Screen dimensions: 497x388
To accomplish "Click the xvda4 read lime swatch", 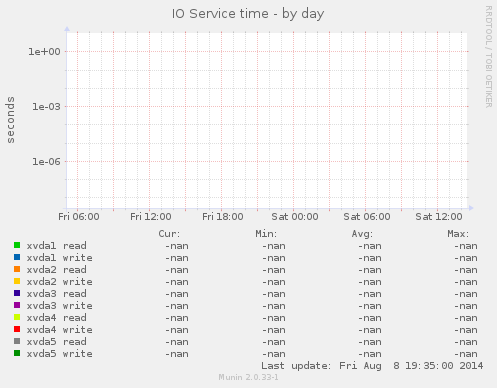I will (17, 317).
